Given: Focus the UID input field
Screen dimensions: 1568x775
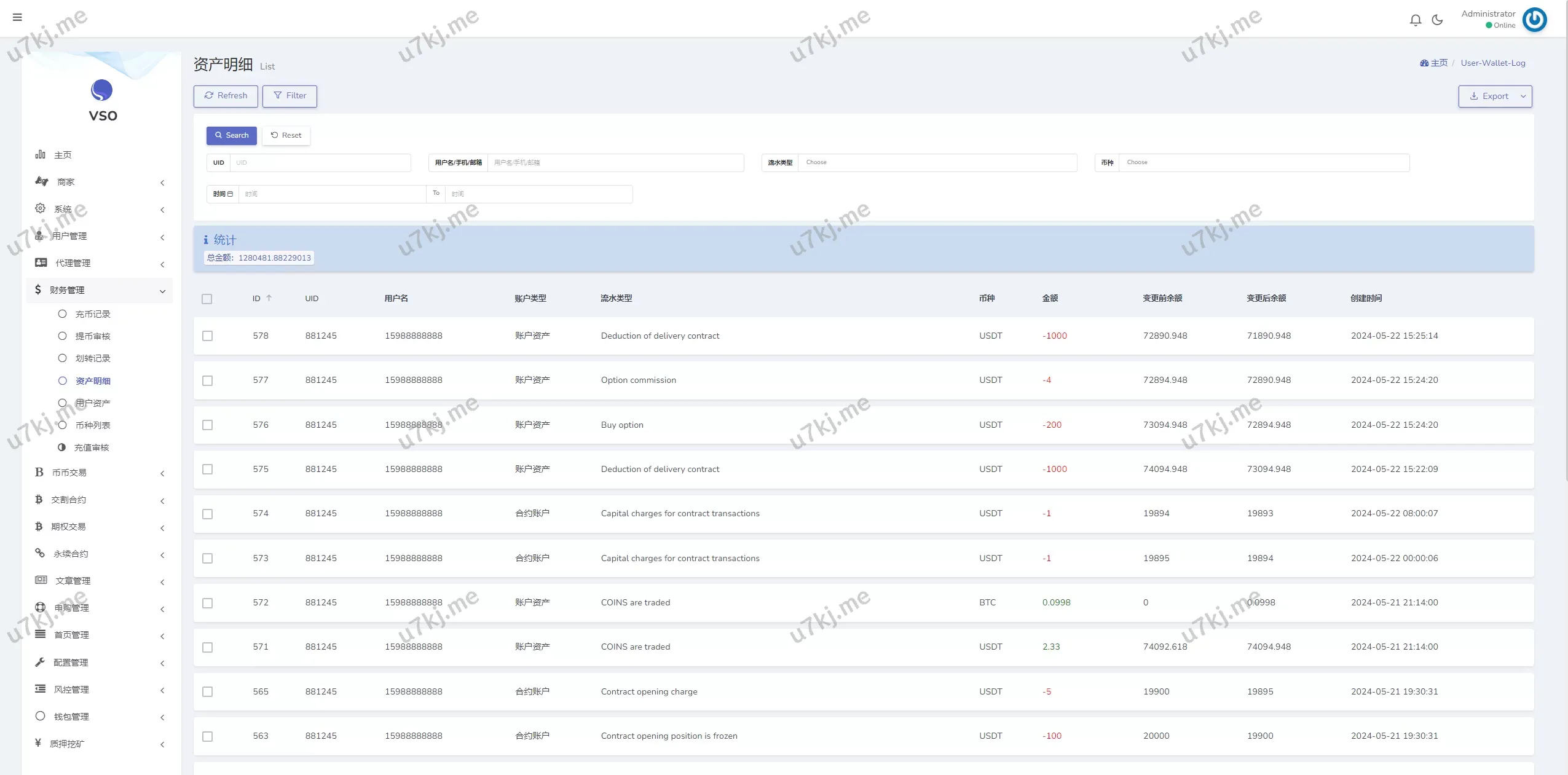Looking at the screenshot, I should tap(320, 163).
